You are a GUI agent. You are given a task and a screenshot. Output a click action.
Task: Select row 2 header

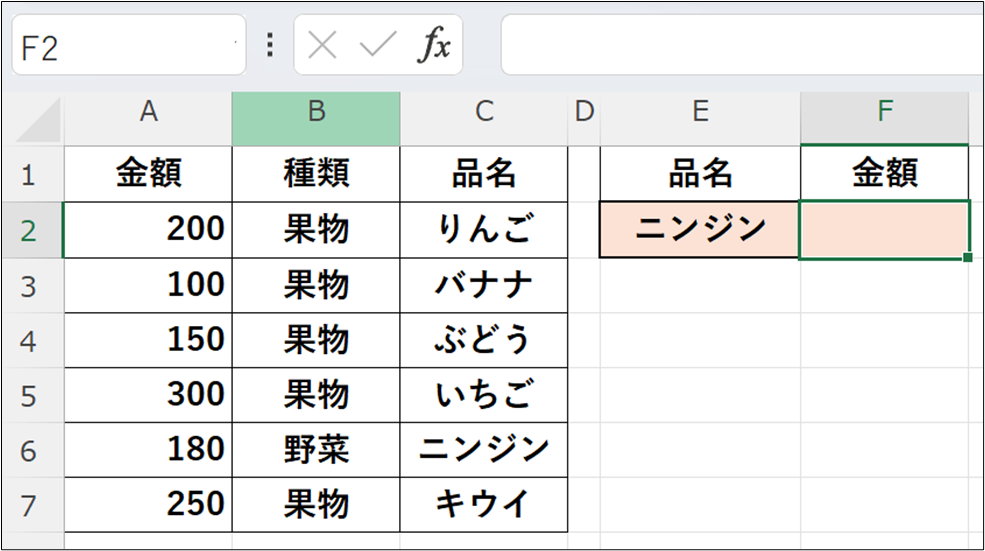[x=28, y=231]
